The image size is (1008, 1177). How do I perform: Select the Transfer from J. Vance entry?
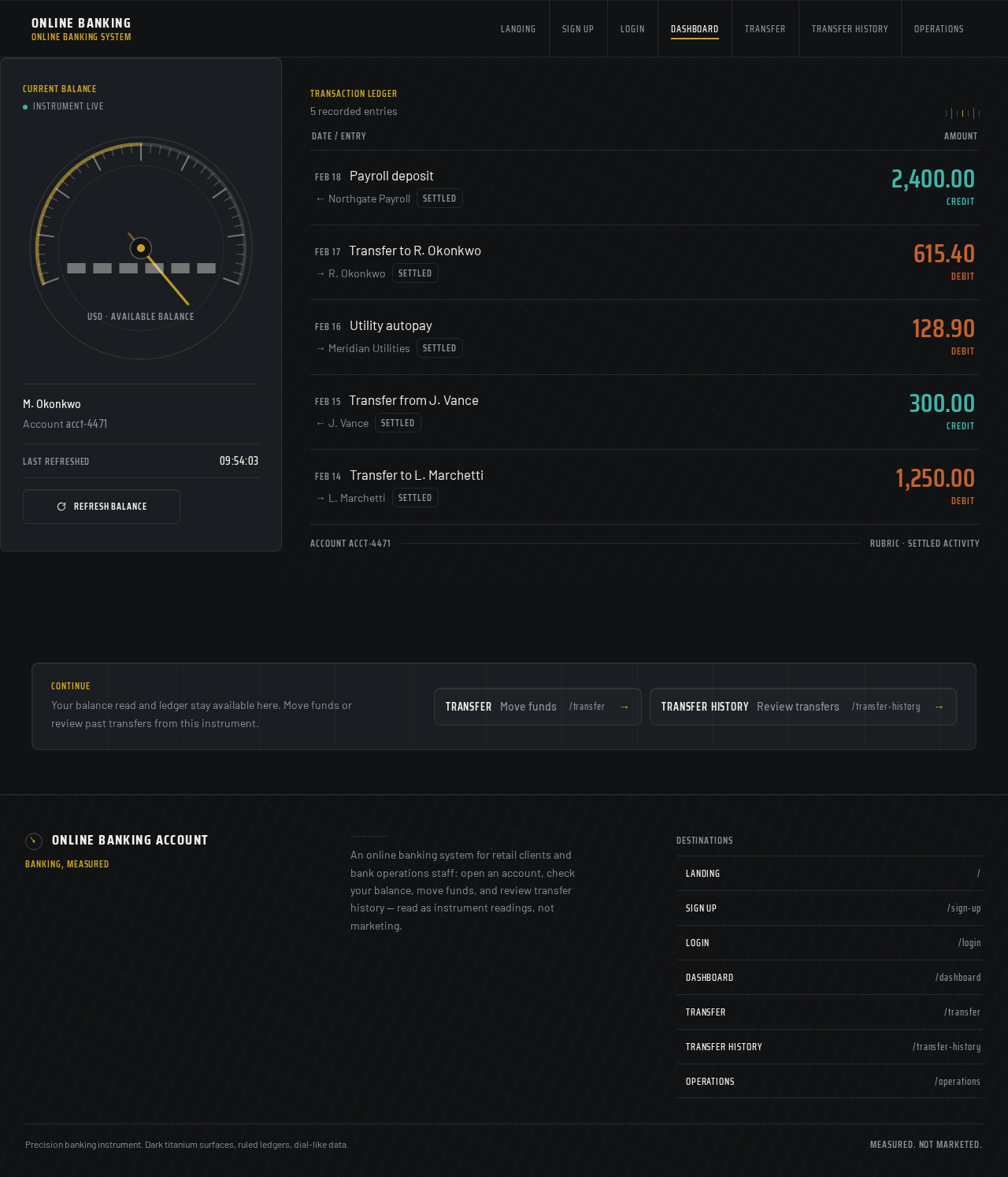(645, 412)
